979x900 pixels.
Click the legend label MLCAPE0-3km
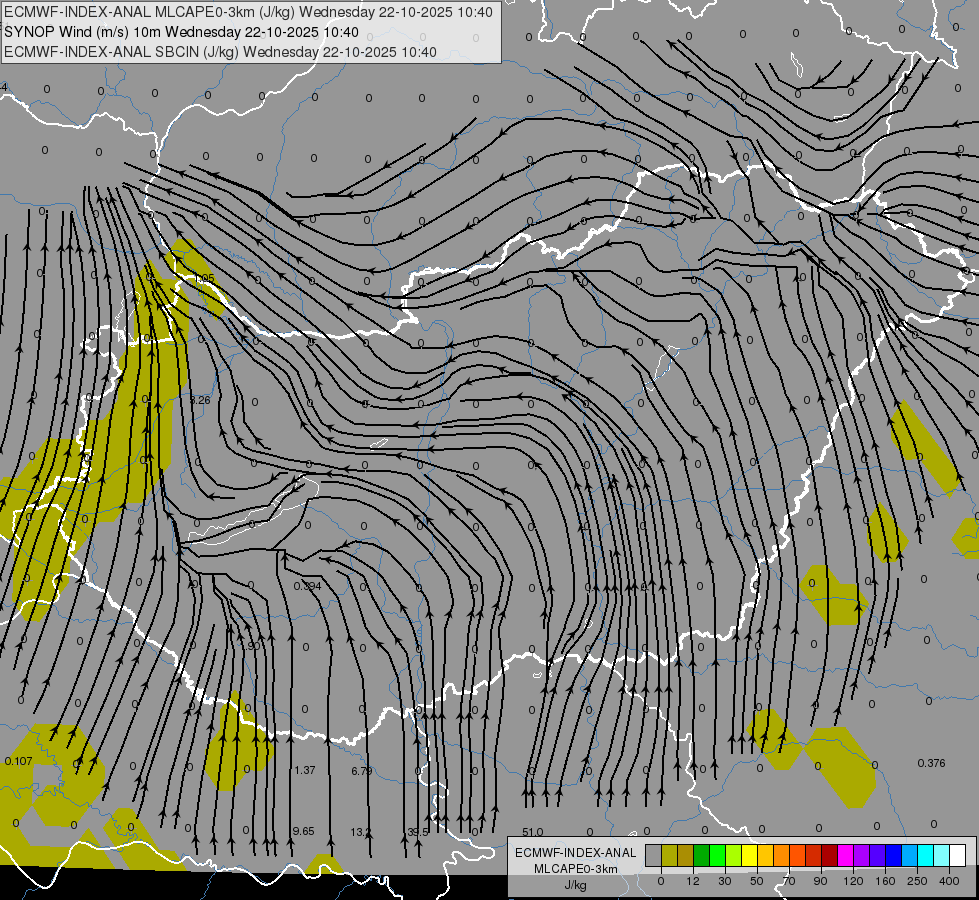(576, 869)
